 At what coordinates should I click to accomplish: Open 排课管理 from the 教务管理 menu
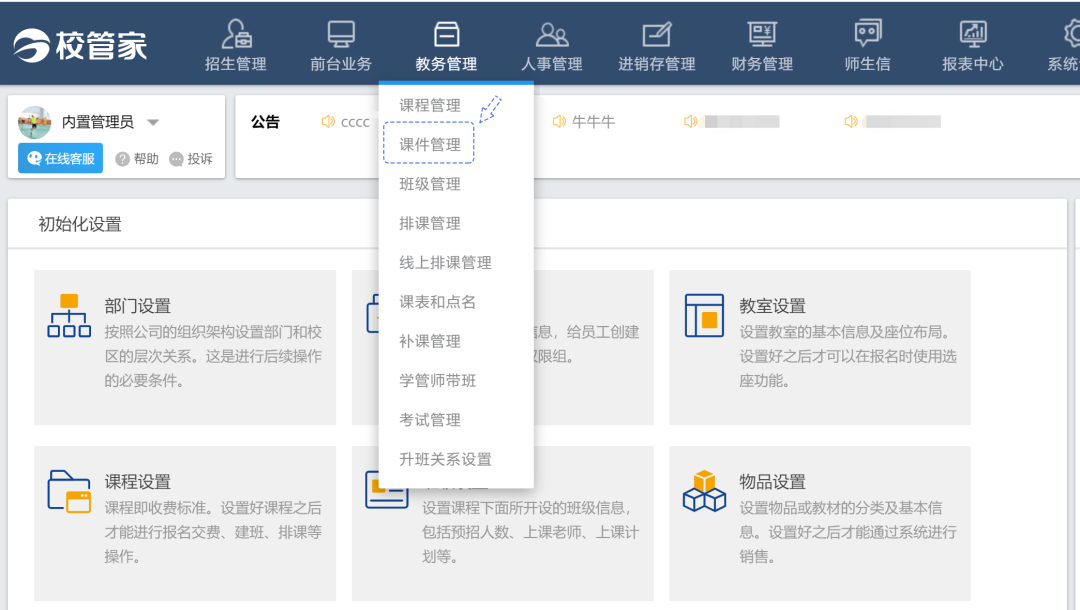[x=429, y=222]
